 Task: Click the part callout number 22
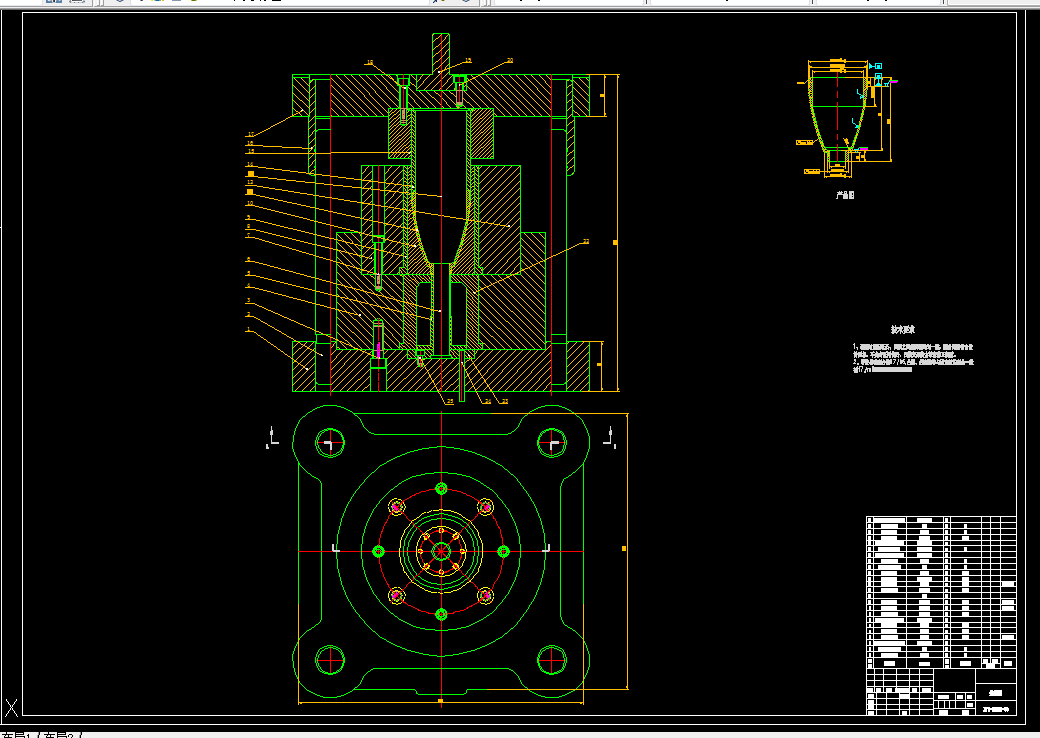pos(586,241)
